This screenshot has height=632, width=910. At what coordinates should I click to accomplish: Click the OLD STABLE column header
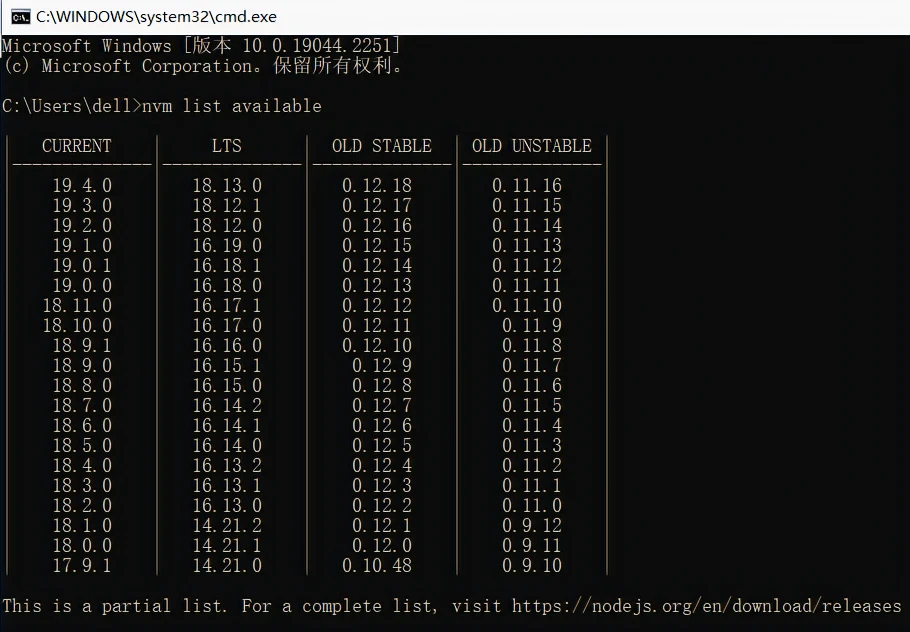tap(381, 146)
